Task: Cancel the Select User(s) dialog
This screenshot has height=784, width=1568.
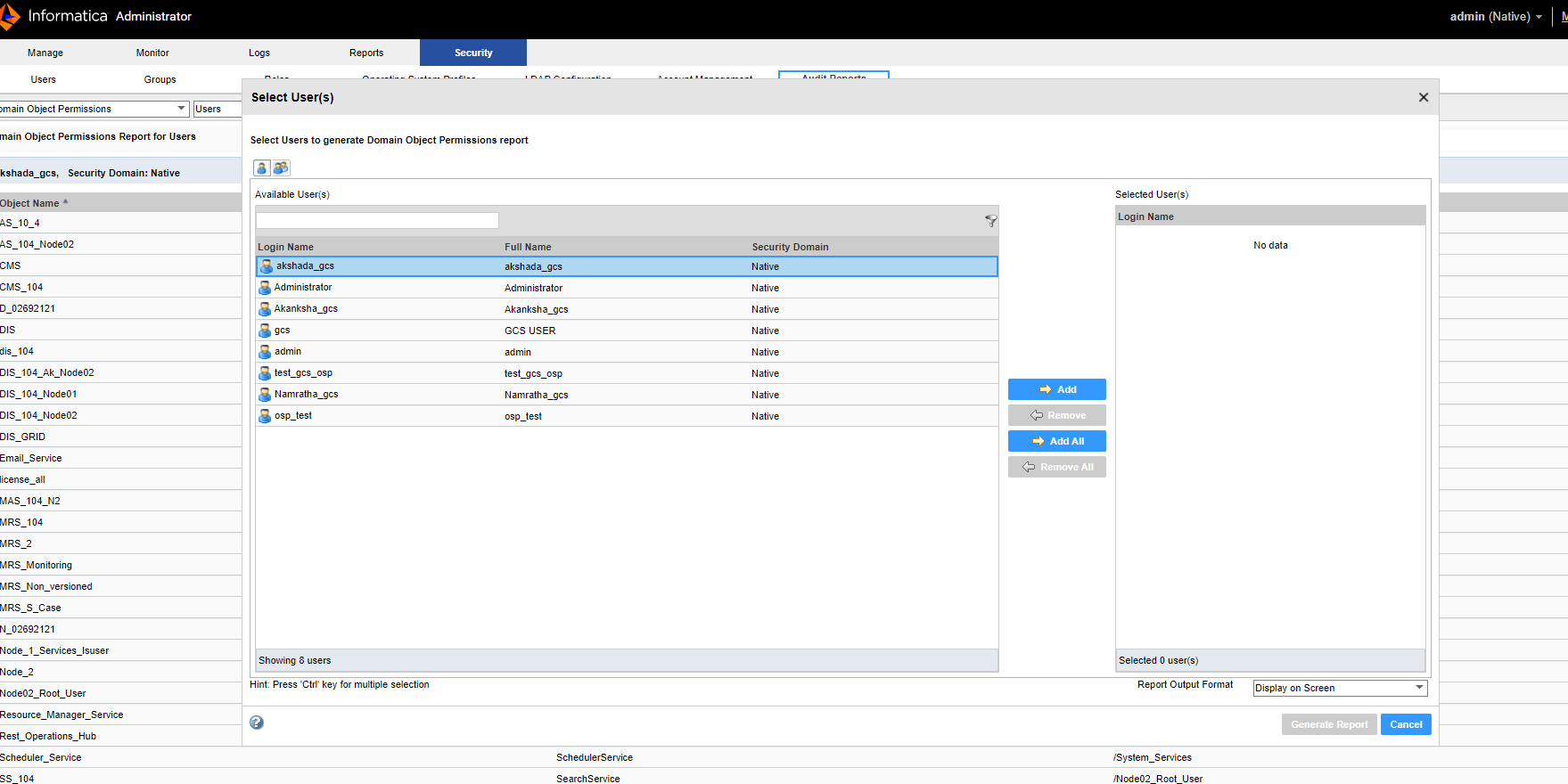Action: click(1406, 724)
